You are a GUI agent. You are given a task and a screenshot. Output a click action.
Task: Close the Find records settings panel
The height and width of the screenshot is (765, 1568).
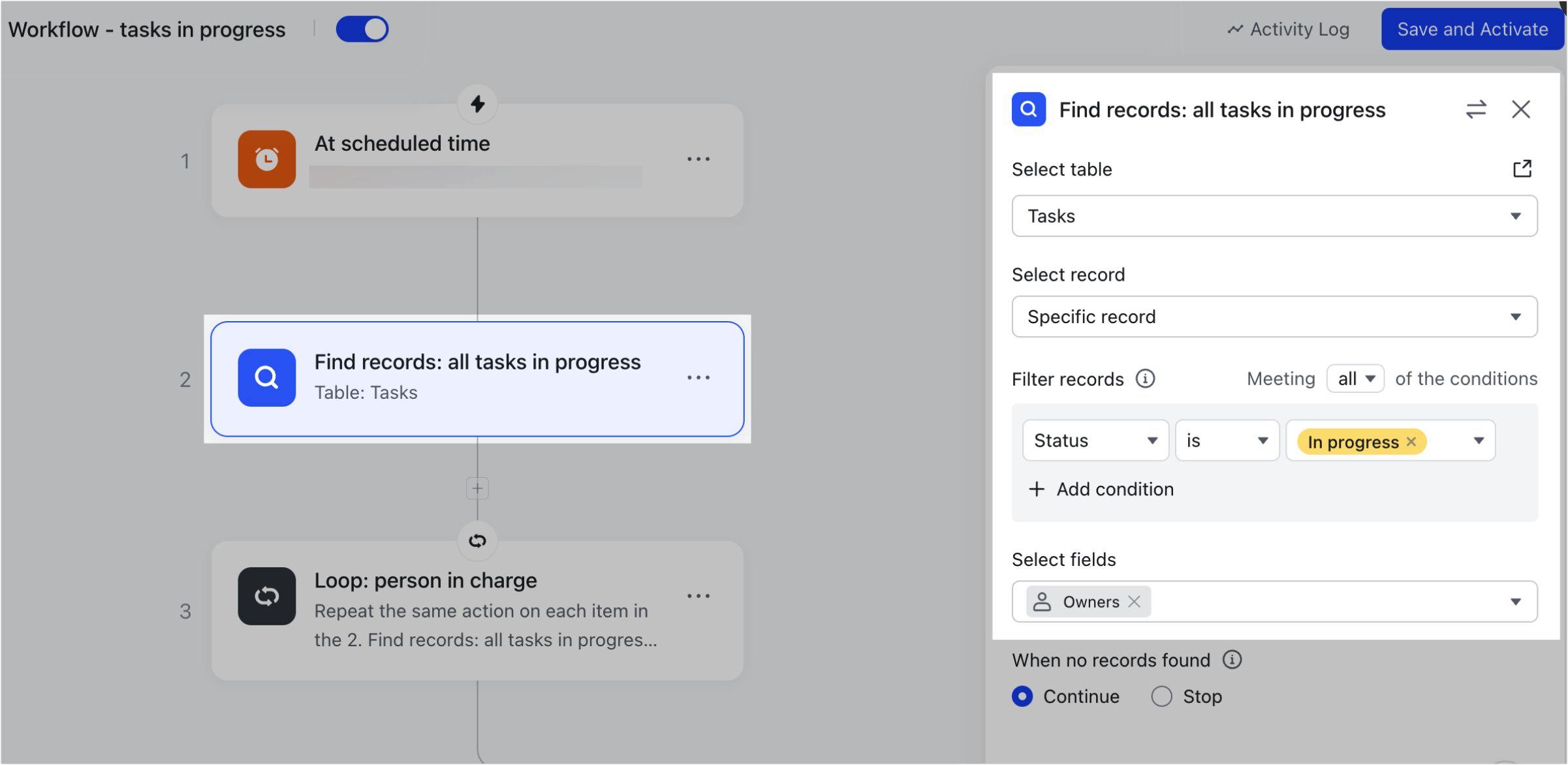[x=1521, y=109]
